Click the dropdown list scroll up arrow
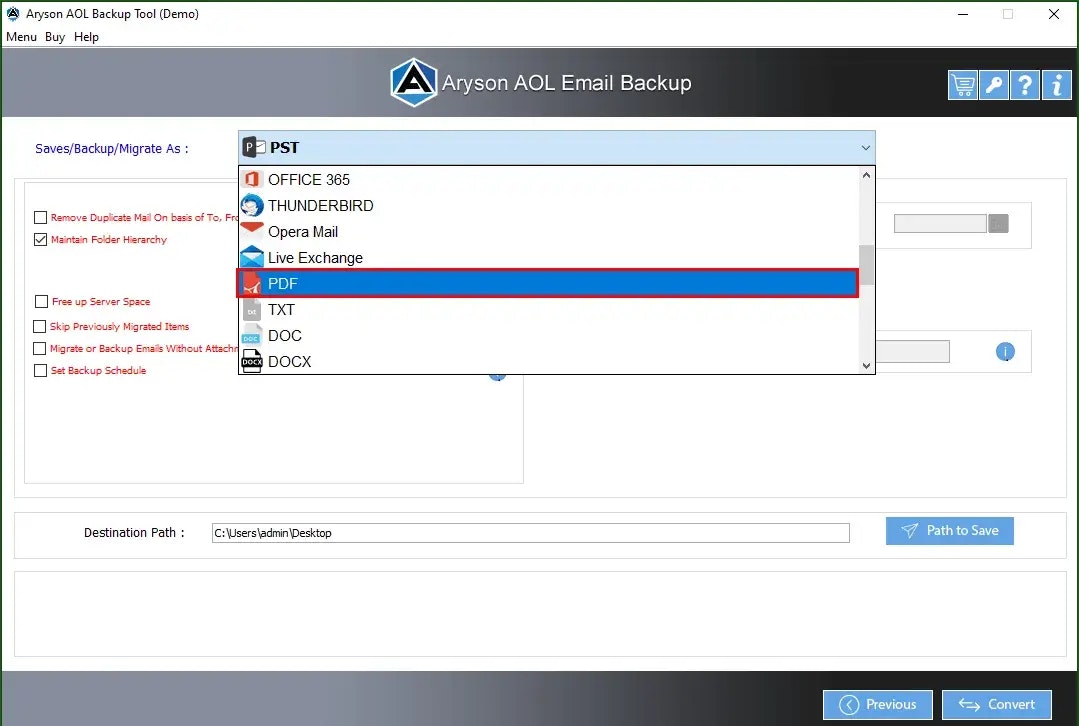Viewport: 1079px width, 726px height. tap(866, 175)
